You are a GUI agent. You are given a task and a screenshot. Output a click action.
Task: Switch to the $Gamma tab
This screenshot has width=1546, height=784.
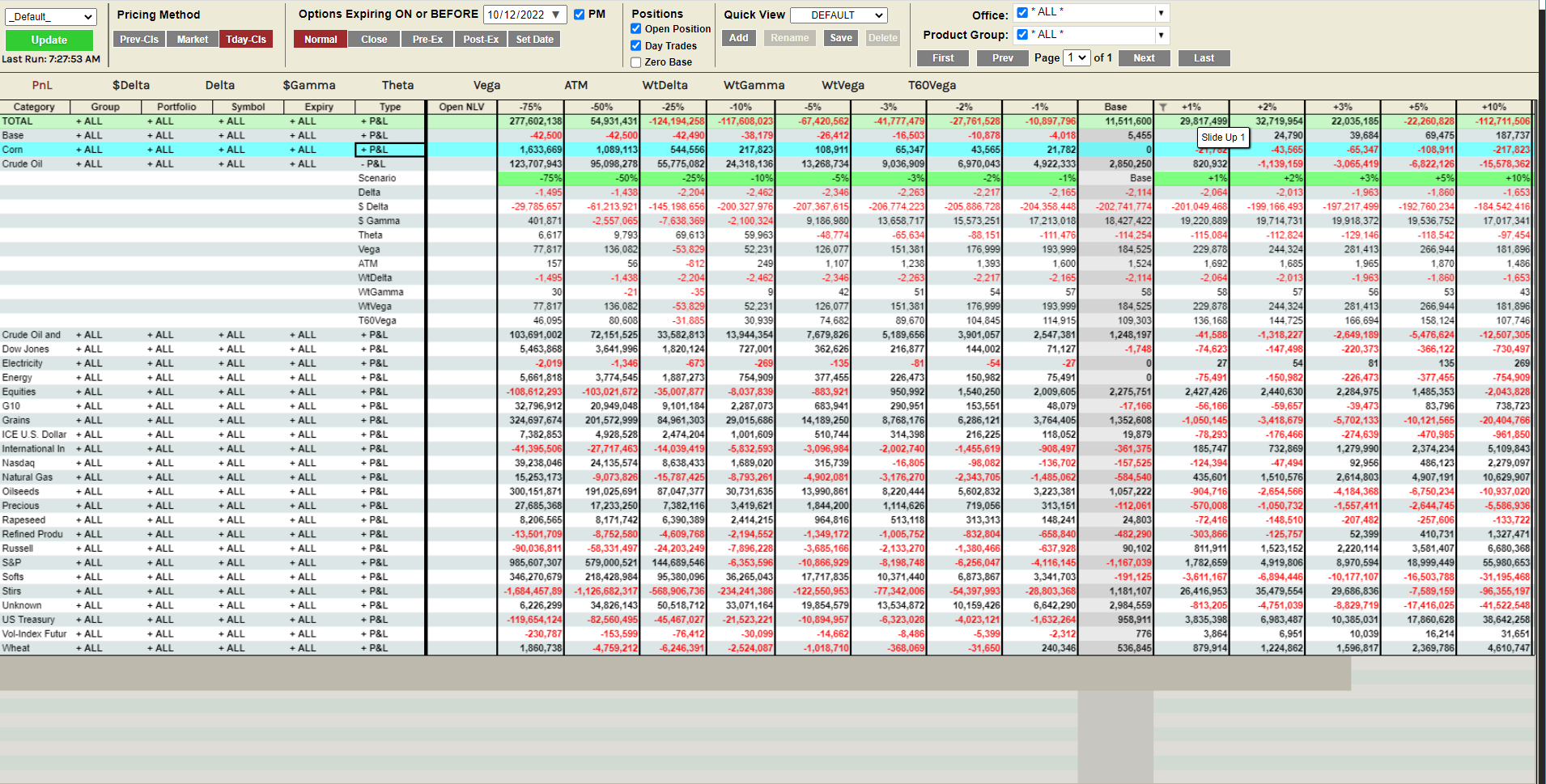(309, 85)
